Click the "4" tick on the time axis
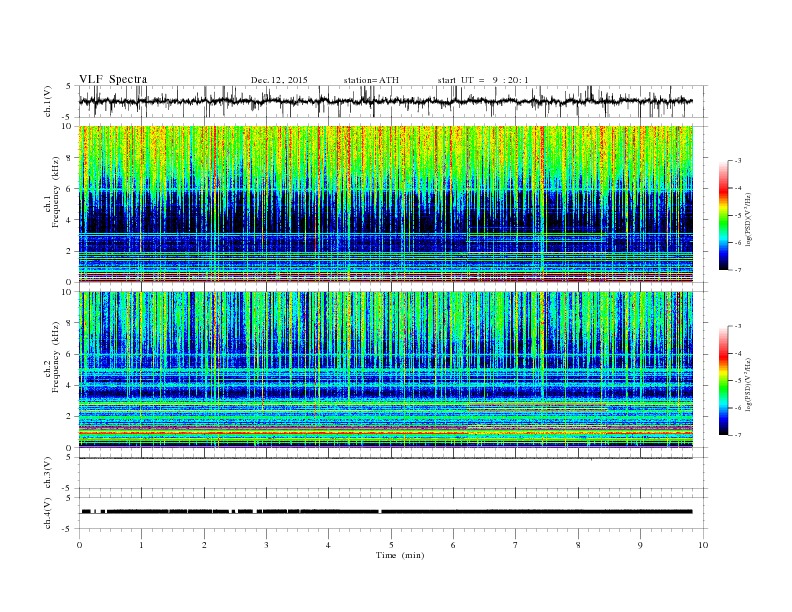This screenshot has width=792, height=612. click(328, 545)
